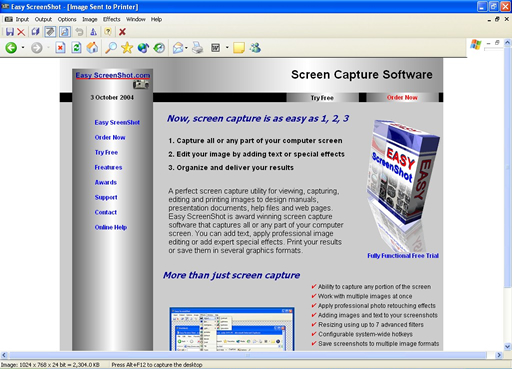Click the yellow question mark help icon

click(108, 32)
